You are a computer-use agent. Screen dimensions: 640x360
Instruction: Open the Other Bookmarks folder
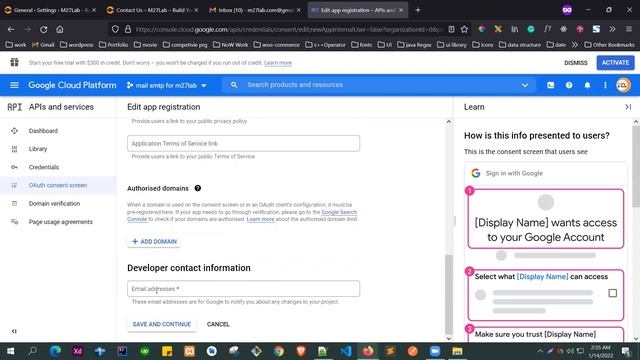(x=609, y=44)
